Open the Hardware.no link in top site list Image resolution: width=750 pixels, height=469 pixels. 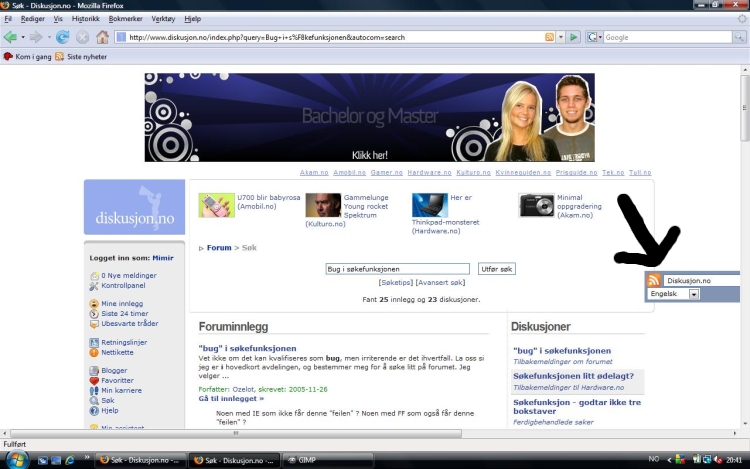(x=430, y=173)
